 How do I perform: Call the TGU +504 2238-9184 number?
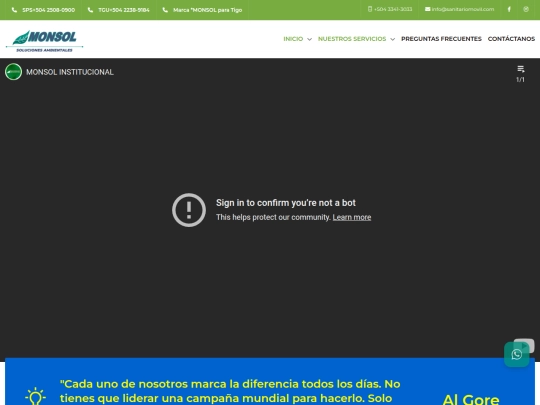124,10
